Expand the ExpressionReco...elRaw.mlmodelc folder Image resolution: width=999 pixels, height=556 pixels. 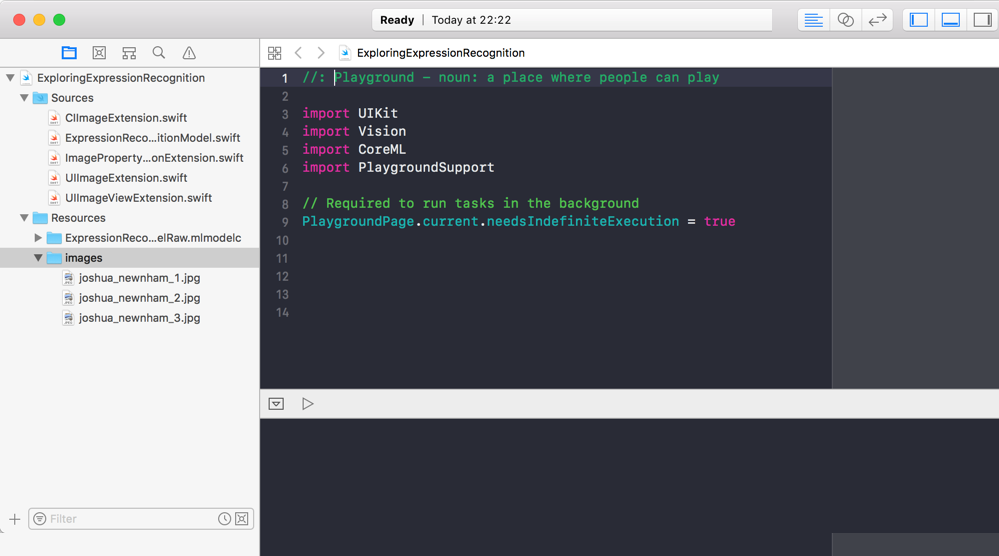click(38, 238)
